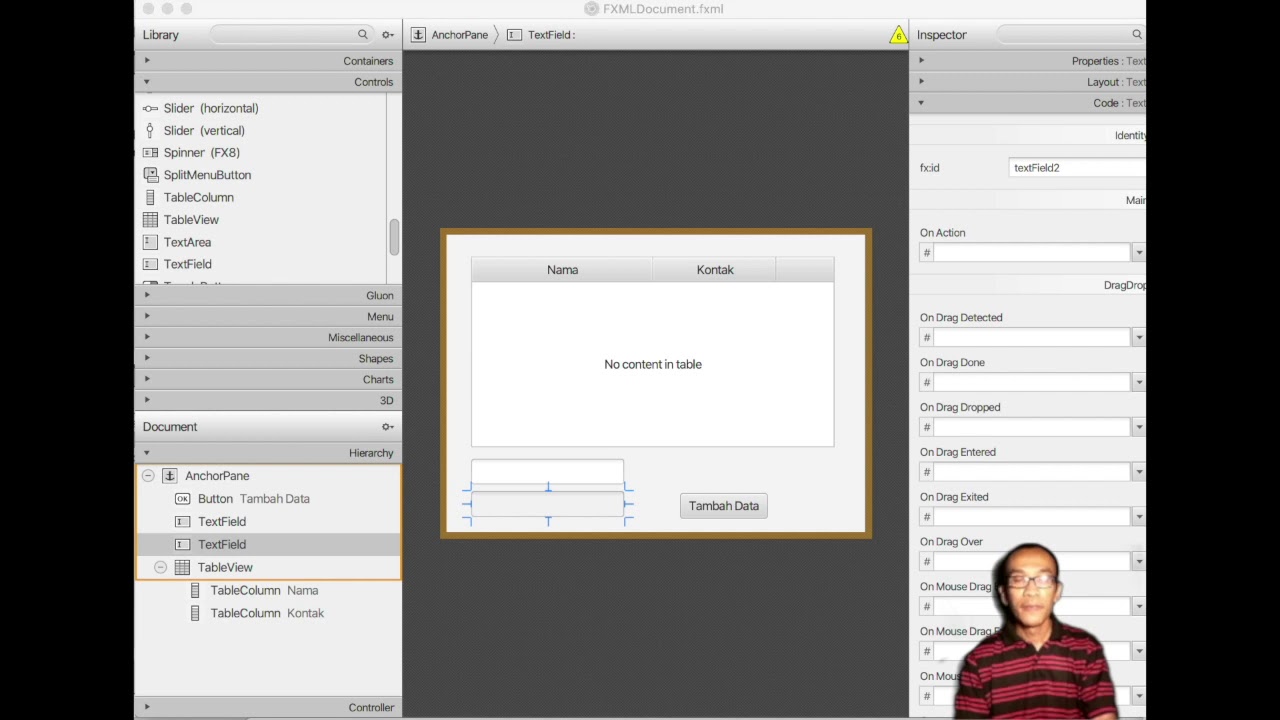Image resolution: width=1280 pixels, height=720 pixels.
Task: Click the Tambah Data button on canvas
Action: pyautogui.click(x=724, y=506)
